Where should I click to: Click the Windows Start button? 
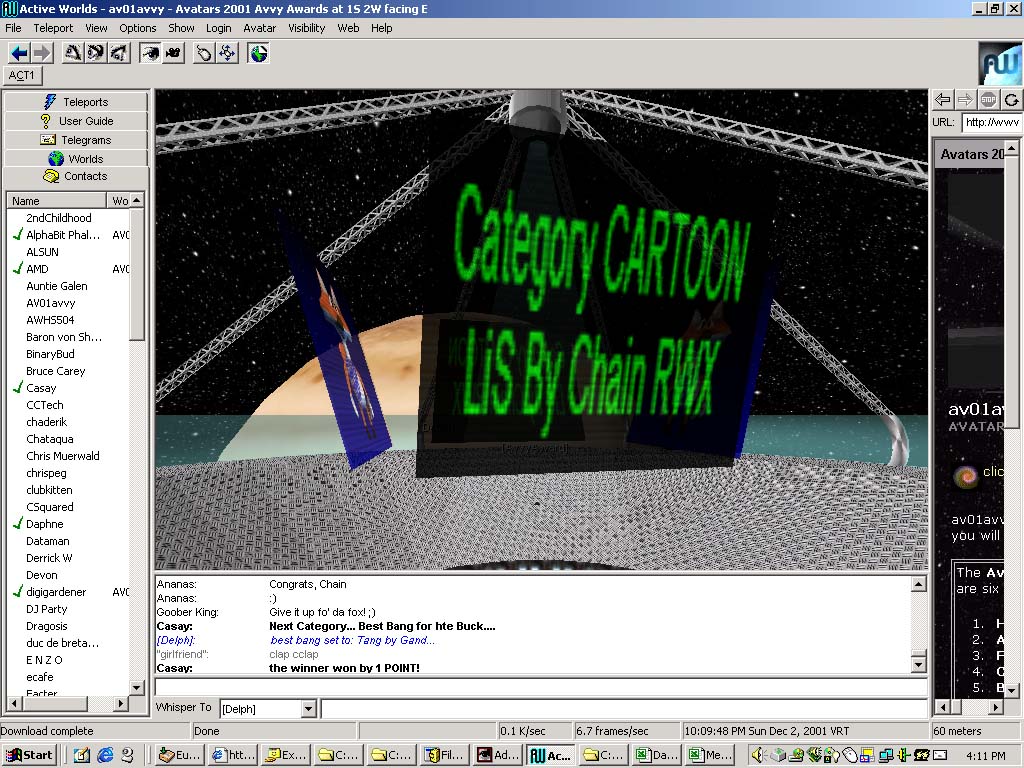click(29, 755)
